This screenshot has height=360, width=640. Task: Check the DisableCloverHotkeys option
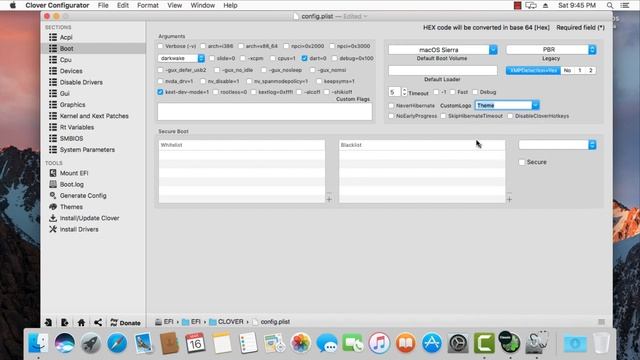tap(510, 116)
